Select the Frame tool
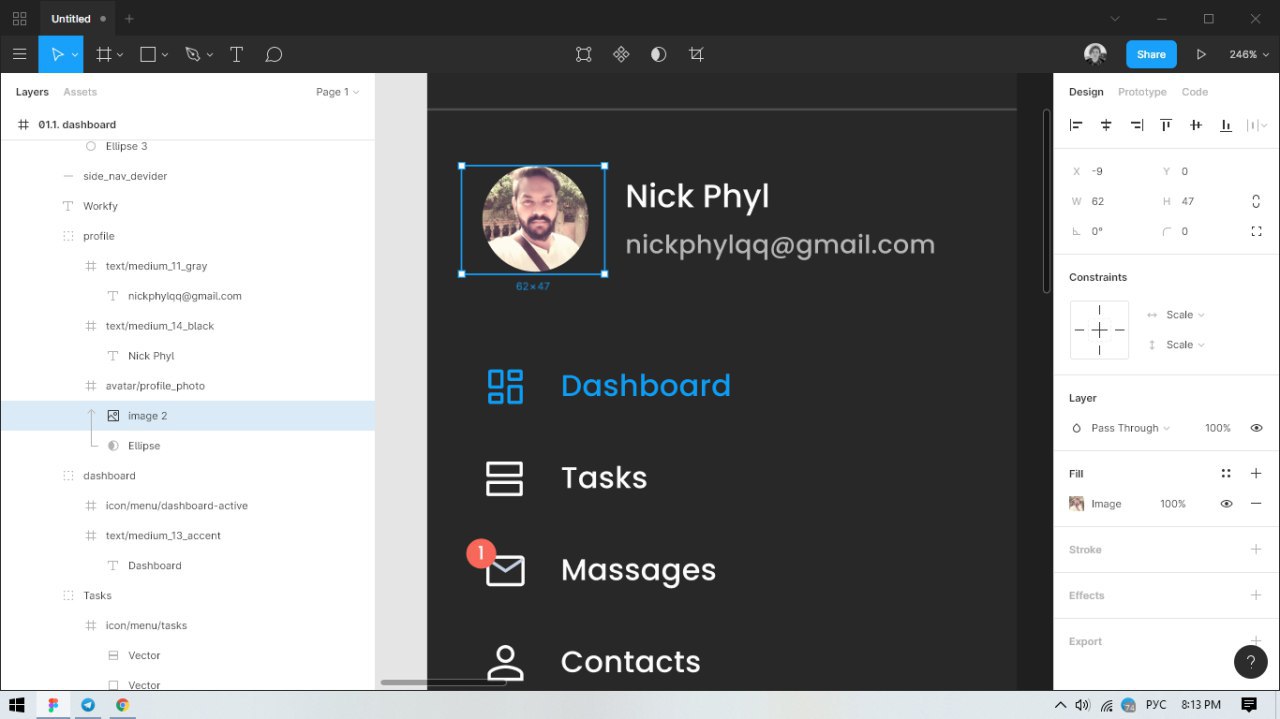 (103, 55)
